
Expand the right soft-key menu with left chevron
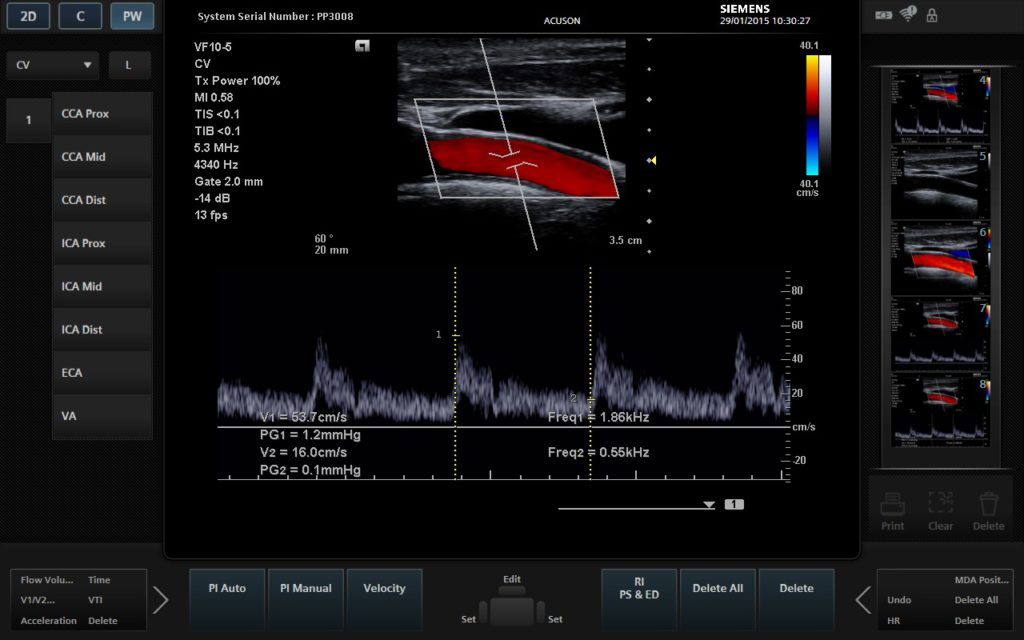[863, 600]
